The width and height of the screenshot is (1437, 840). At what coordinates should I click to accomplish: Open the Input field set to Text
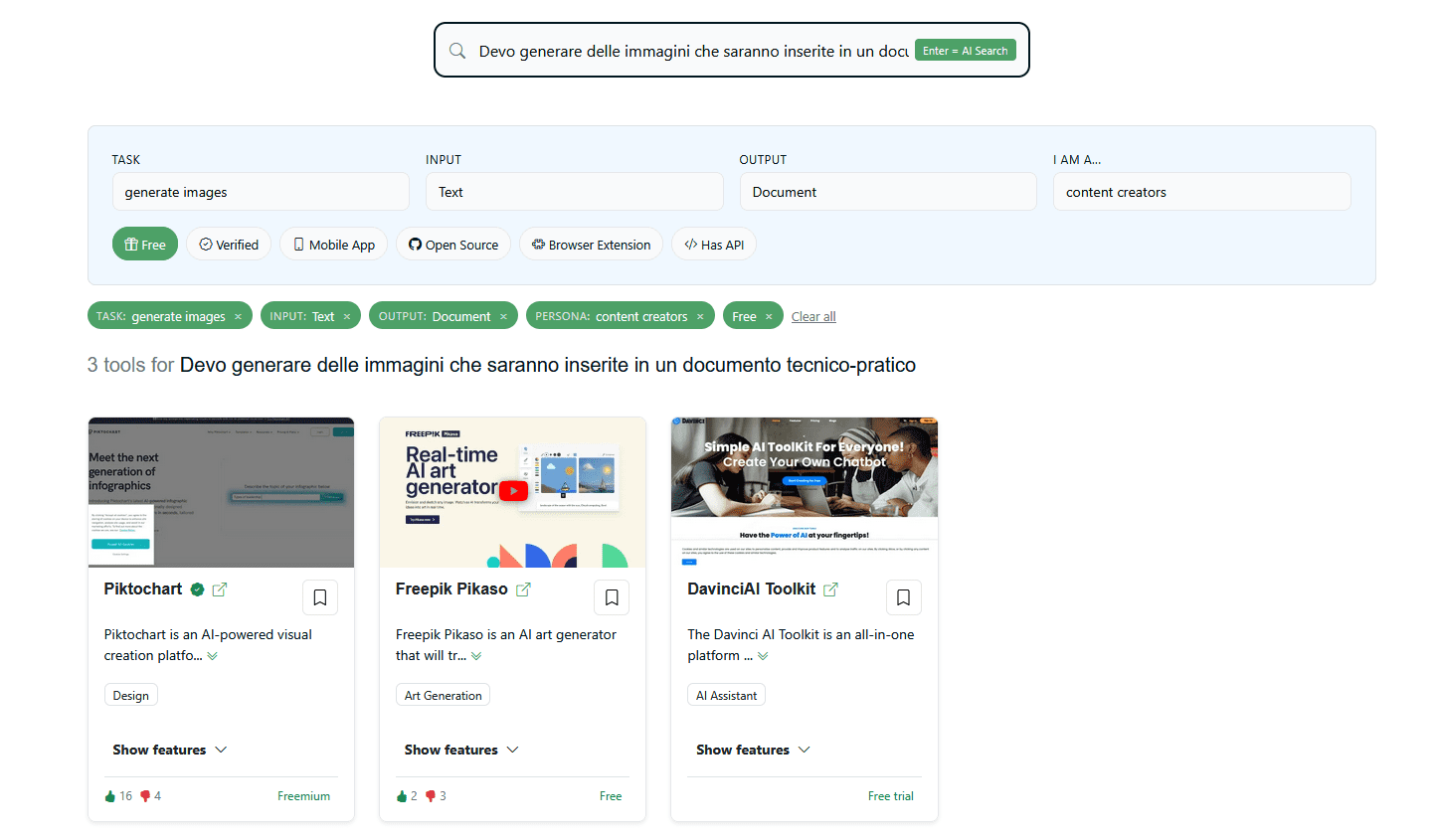(x=575, y=192)
